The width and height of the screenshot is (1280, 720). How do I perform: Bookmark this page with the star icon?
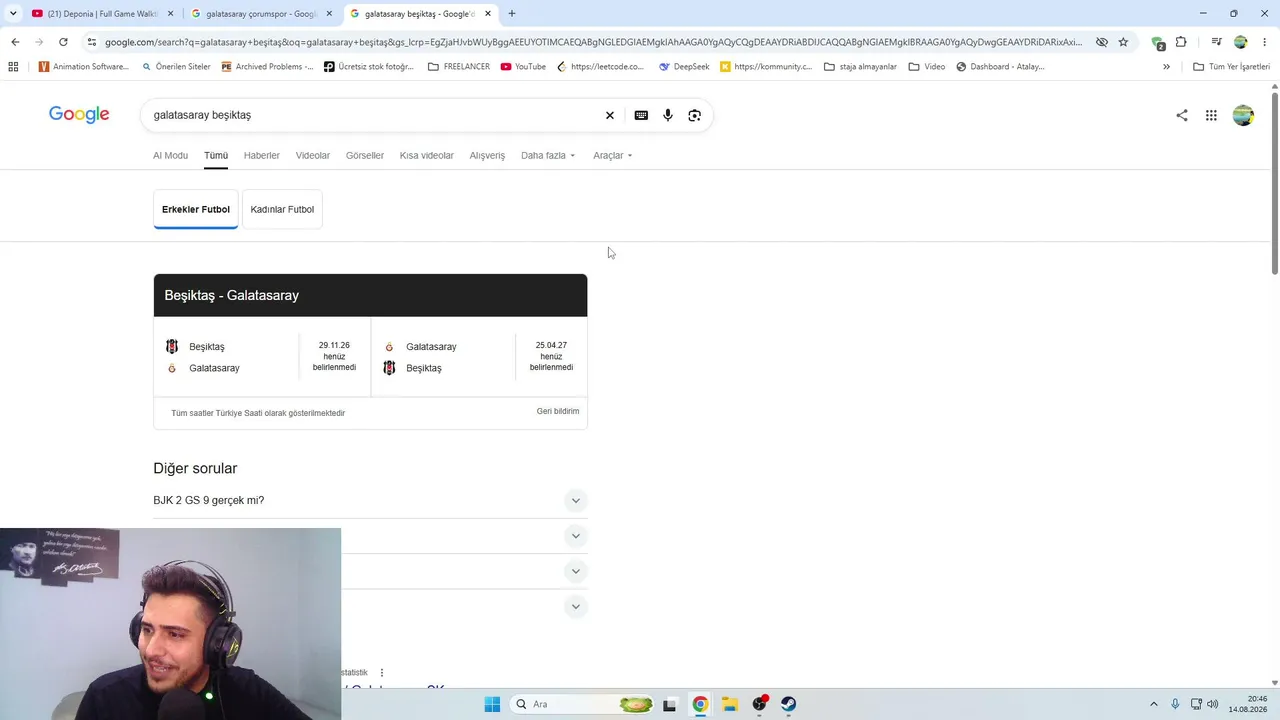pyautogui.click(x=1123, y=42)
